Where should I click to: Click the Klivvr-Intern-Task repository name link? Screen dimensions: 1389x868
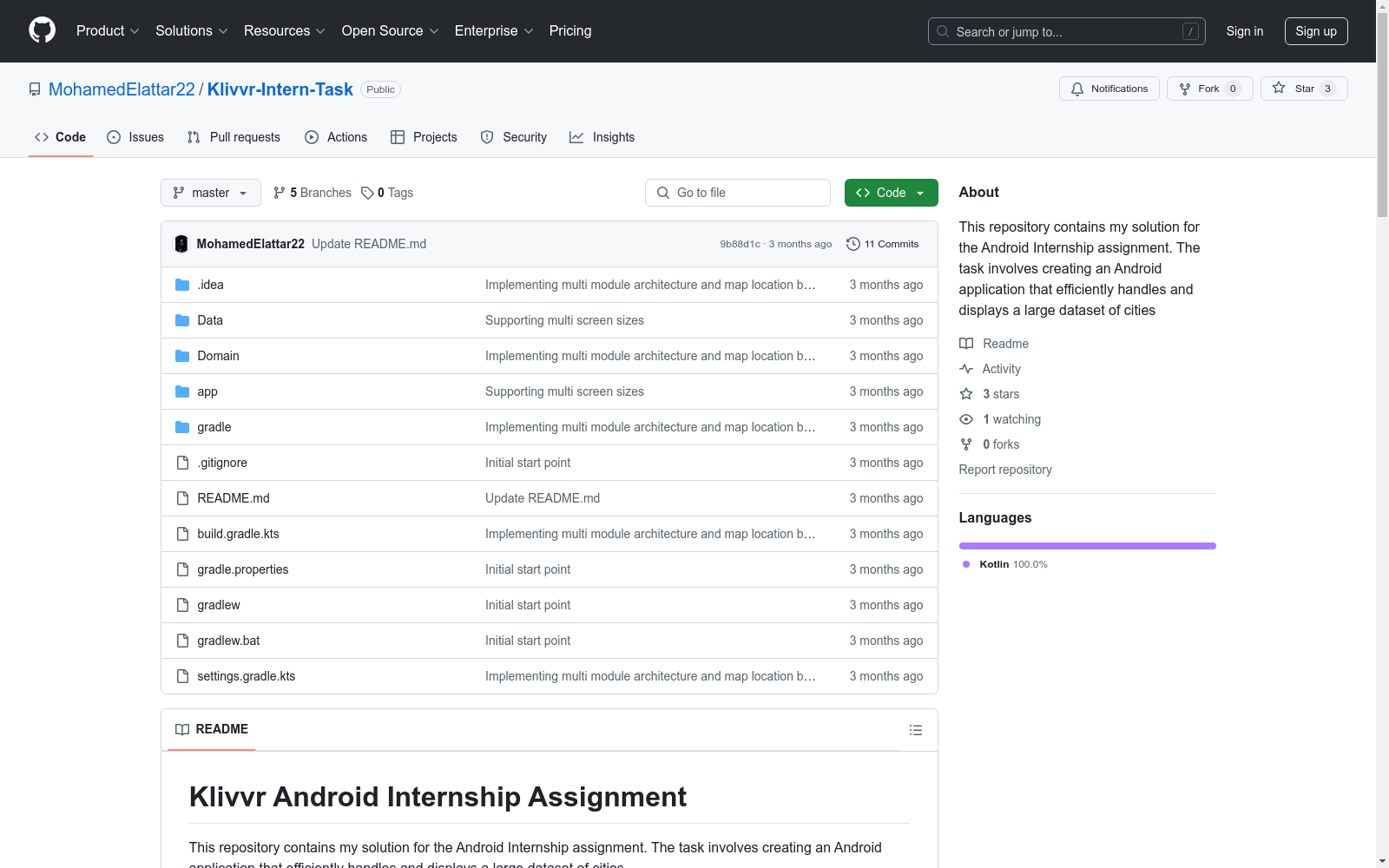tap(280, 89)
